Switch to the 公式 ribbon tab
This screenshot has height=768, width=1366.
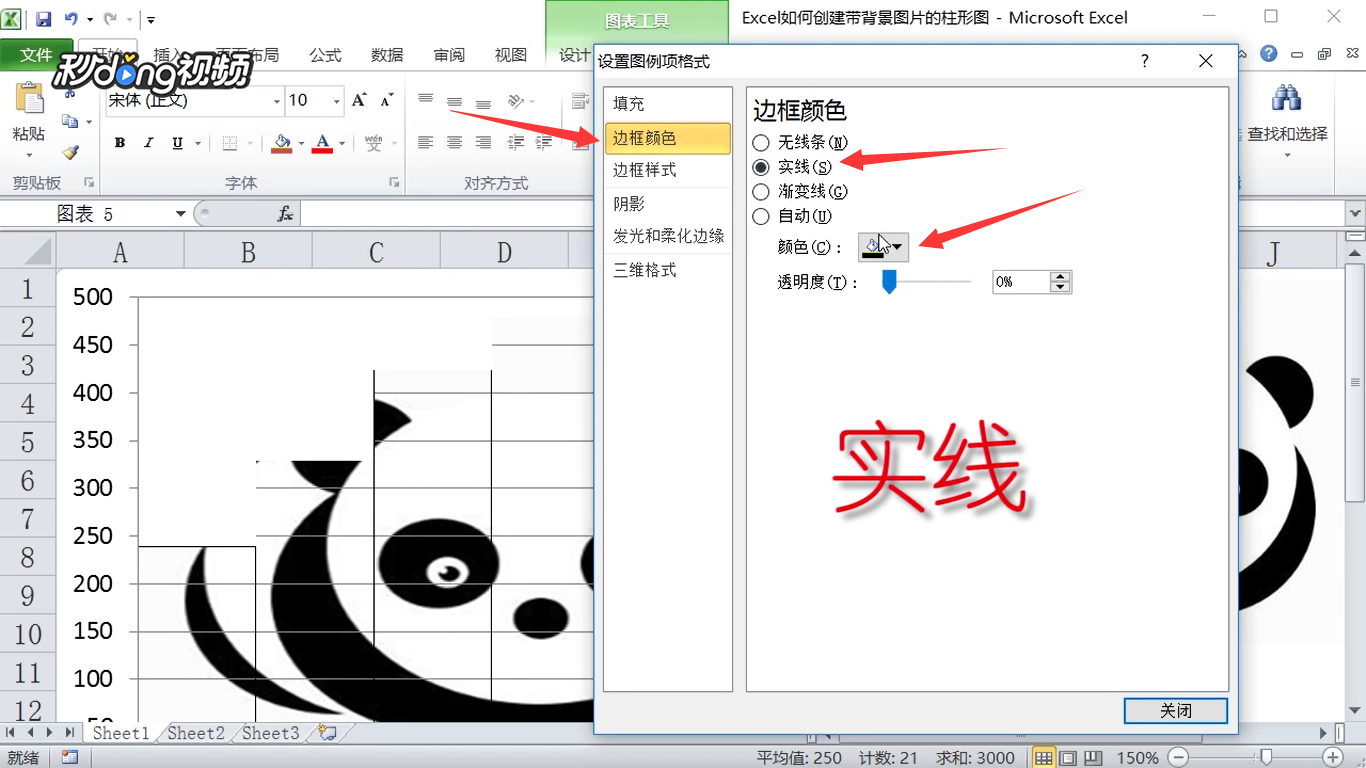click(325, 55)
